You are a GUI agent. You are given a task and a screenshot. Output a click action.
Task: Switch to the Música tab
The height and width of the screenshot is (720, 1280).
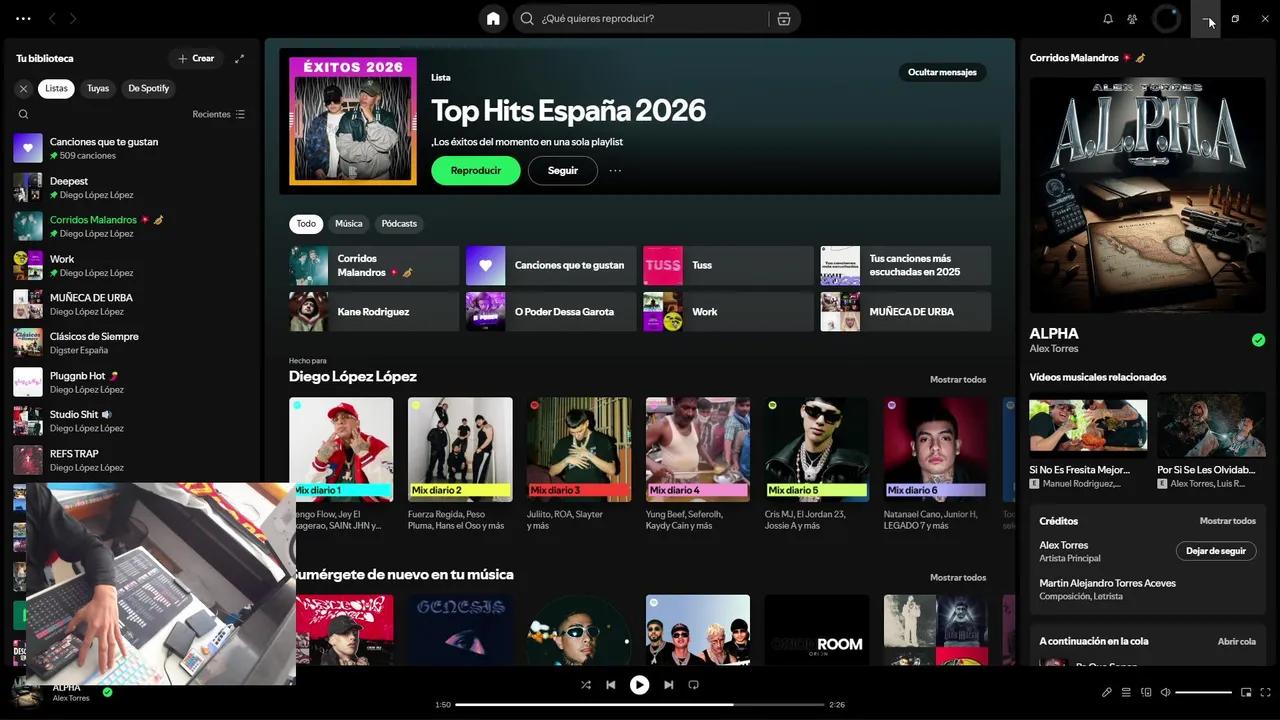(x=349, y=223)
